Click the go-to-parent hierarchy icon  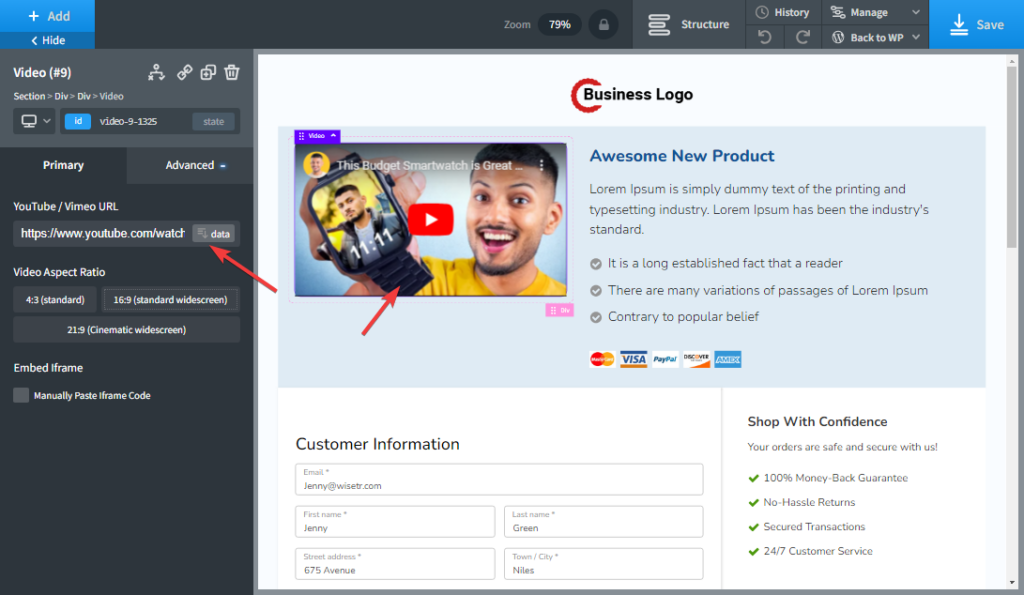point(156,72)
